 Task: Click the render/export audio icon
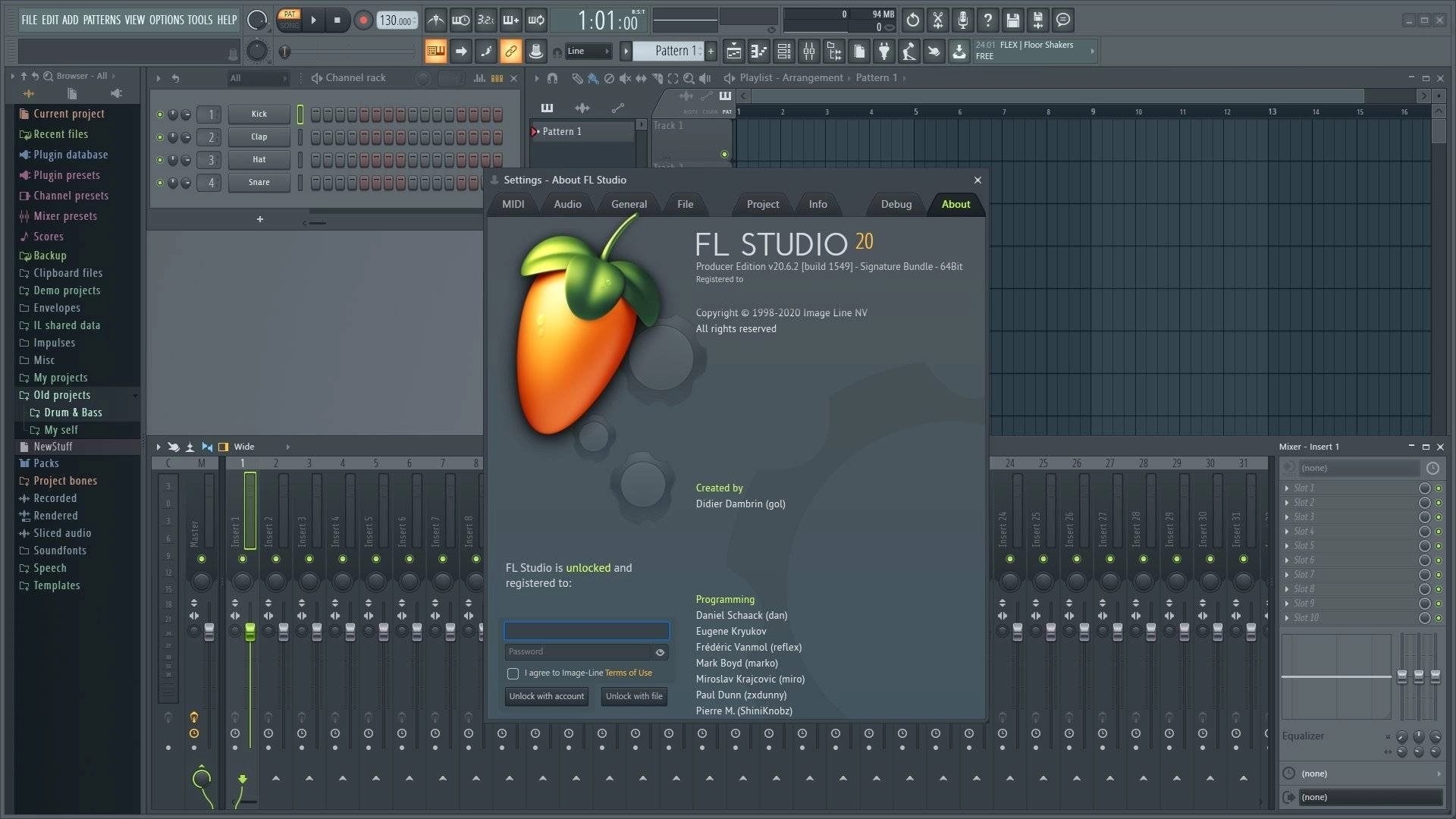click(x=1037, y=20)
